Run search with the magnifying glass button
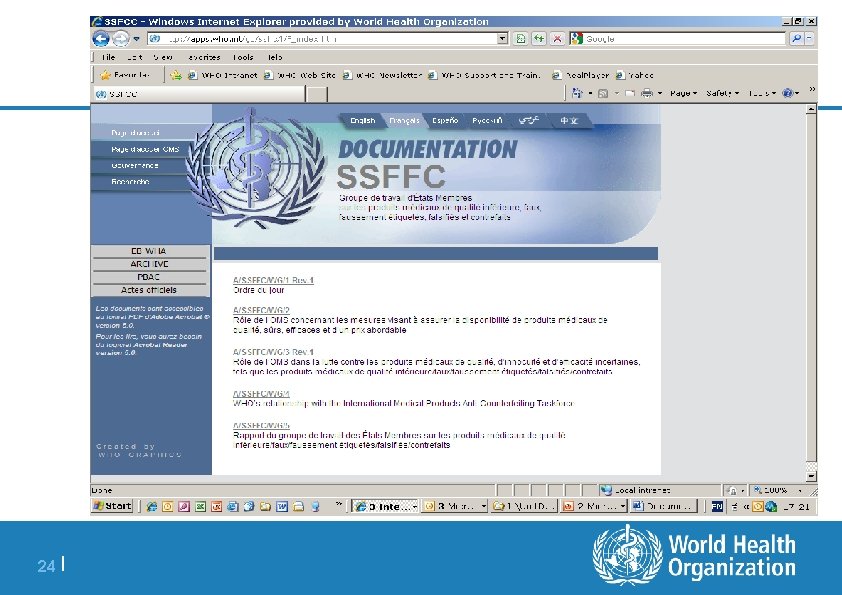Viewport: 842px width, 595px height. point(796,39)
